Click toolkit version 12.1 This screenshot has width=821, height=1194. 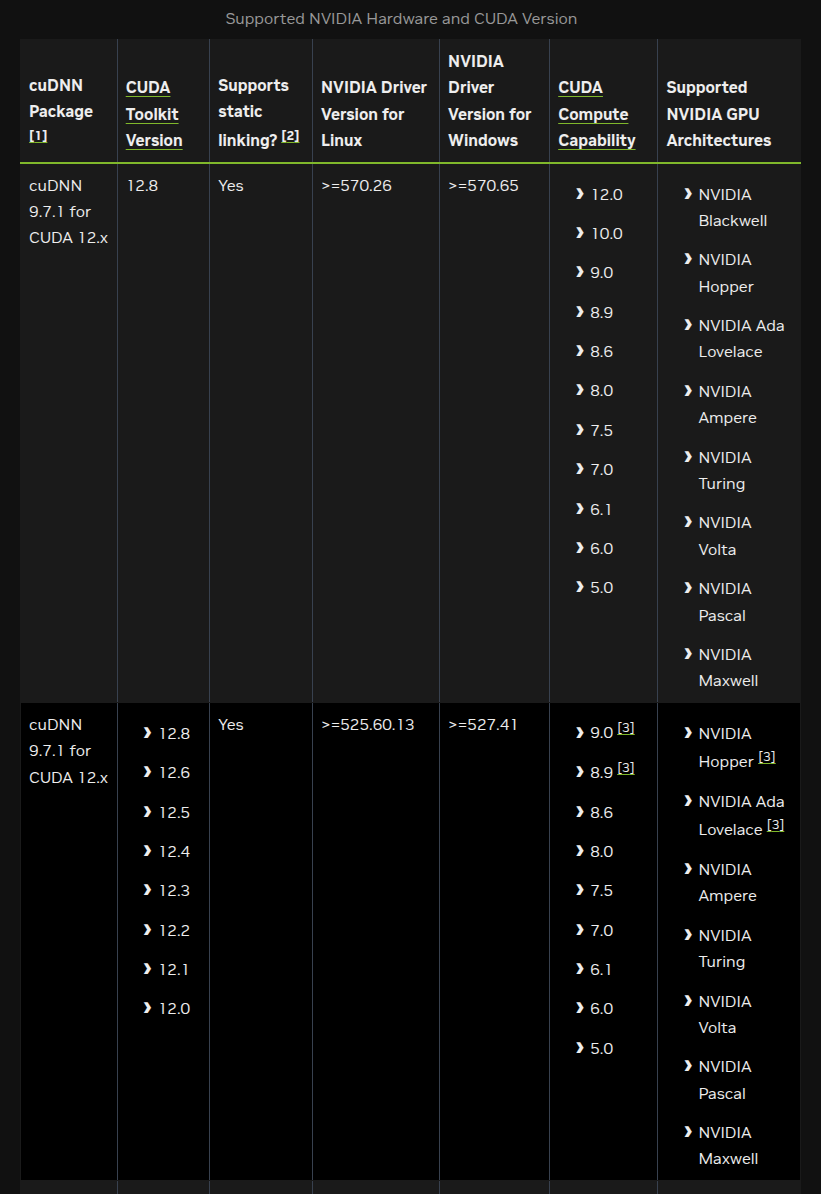coord(174,969)
